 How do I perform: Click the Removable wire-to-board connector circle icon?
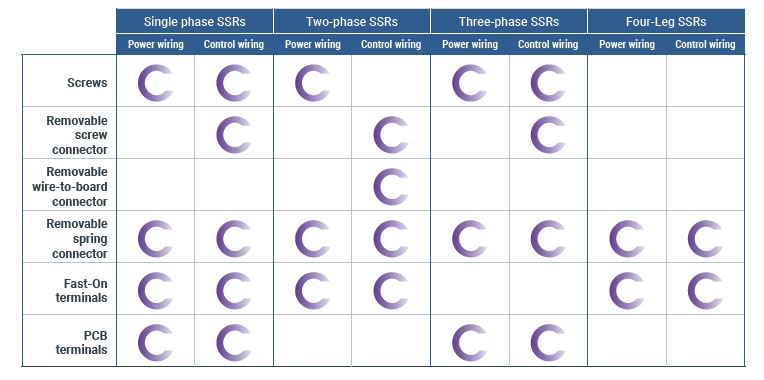point(391,187)
